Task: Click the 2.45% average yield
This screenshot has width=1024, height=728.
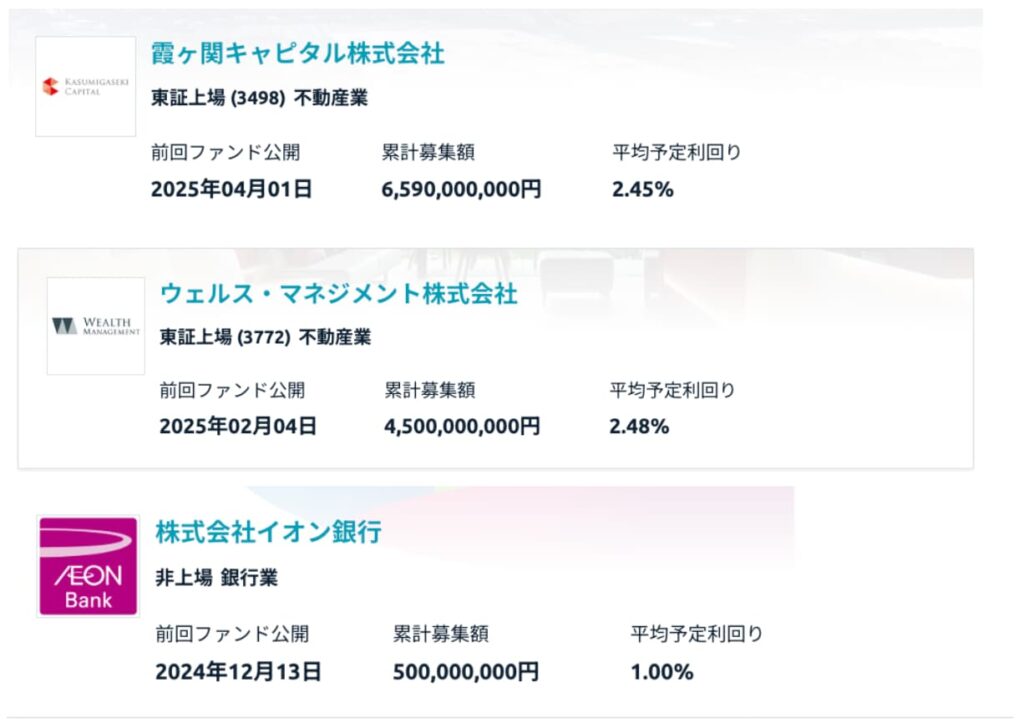Action: (x=643, y=189)
